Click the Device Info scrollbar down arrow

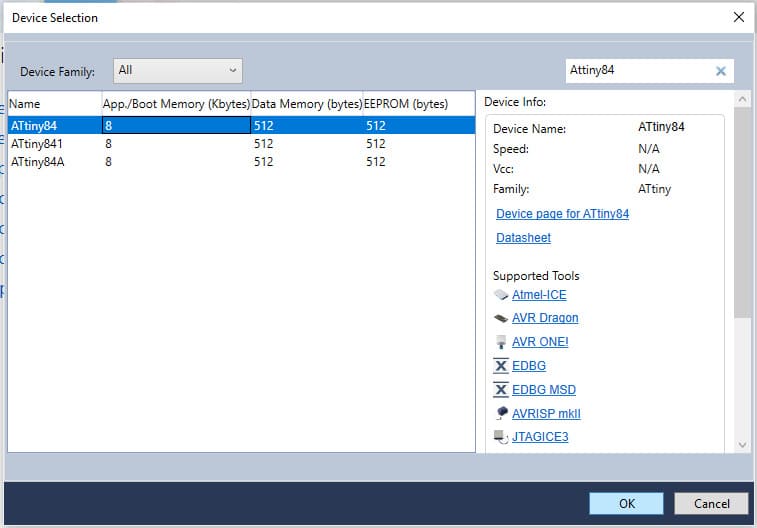742,445
